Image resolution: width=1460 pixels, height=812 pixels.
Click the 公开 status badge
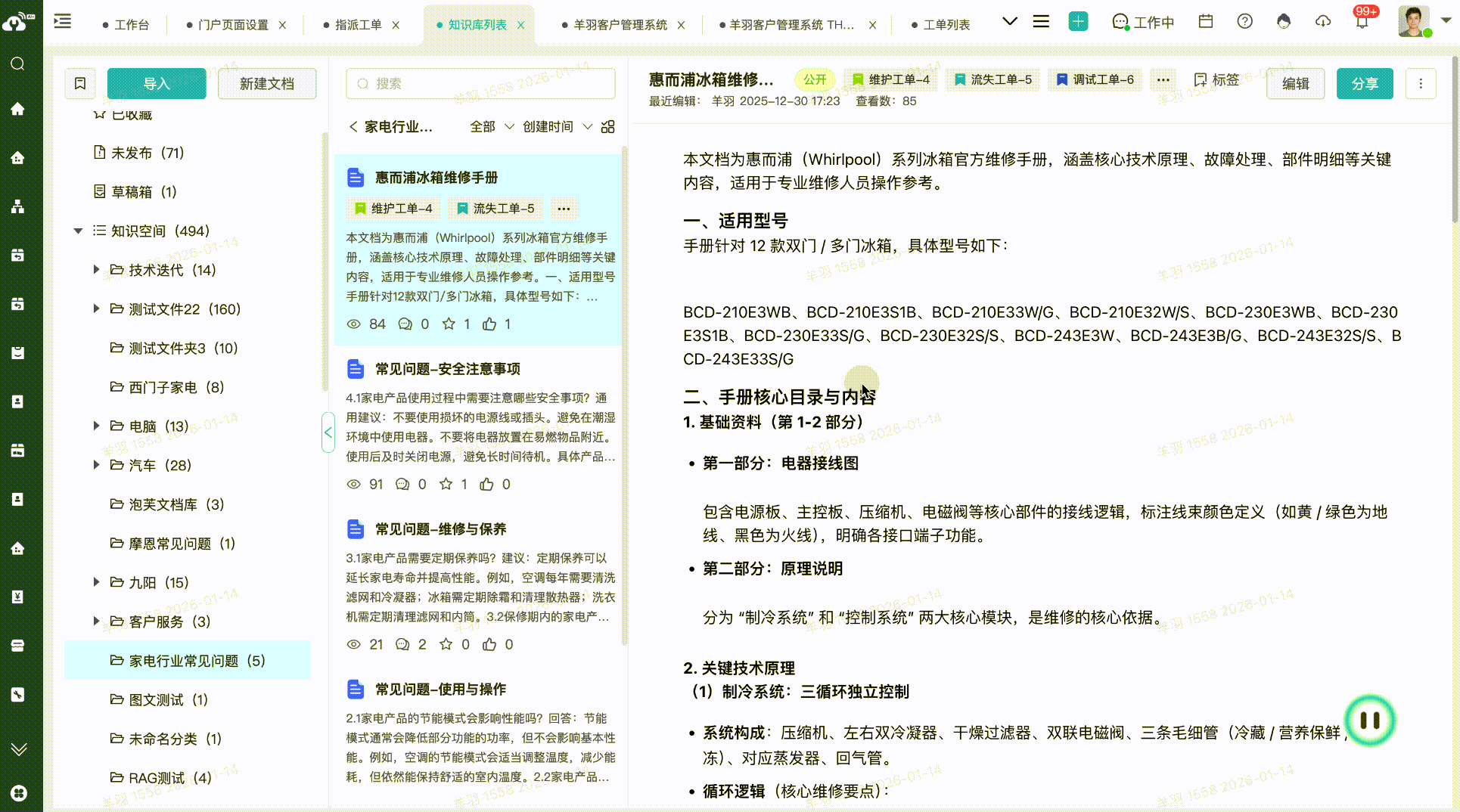(x=815, y=79)
